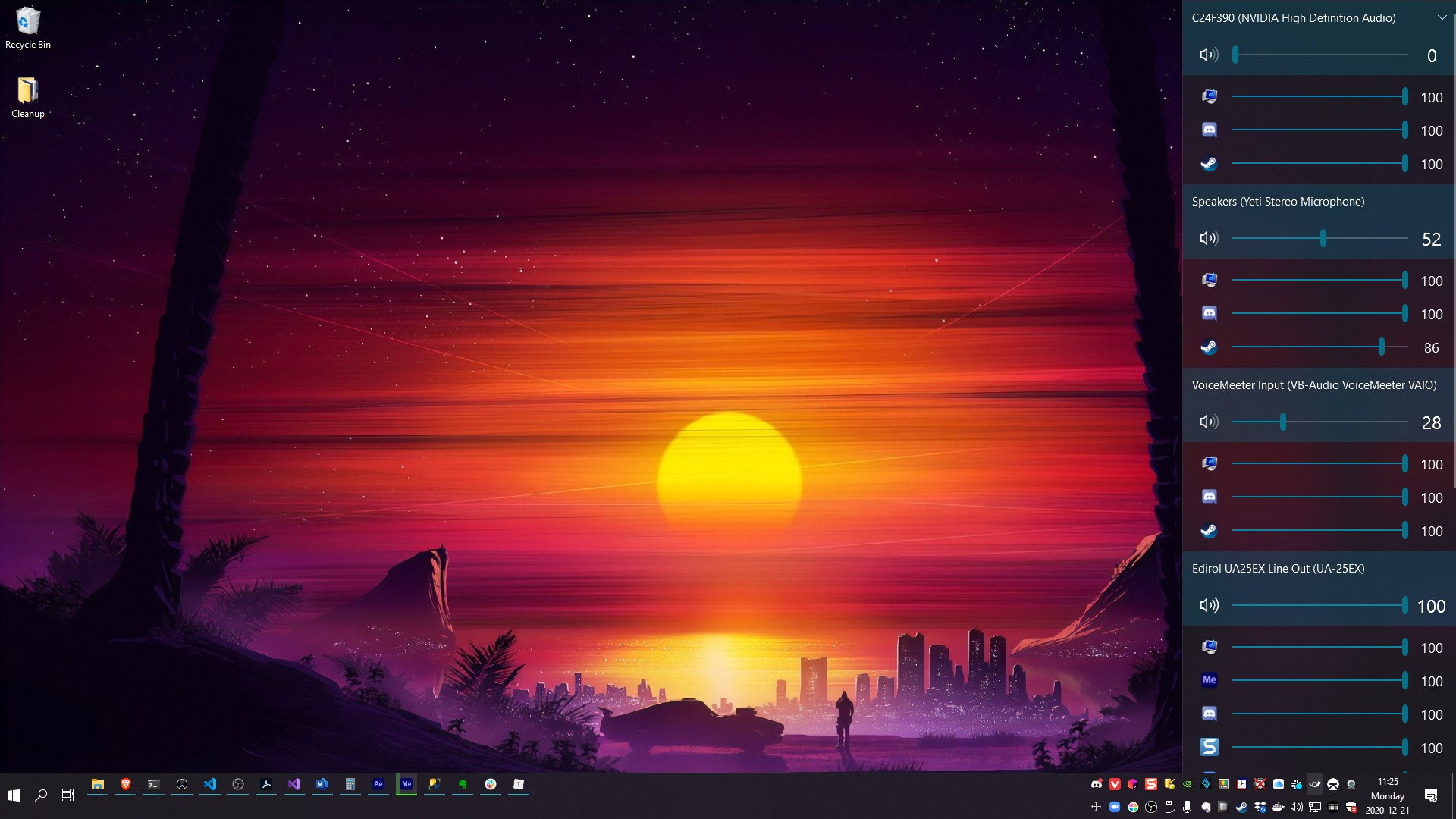
Task: Click the Windows Security tray icon
Action: pyautogui.click(x=1351, y=807)
